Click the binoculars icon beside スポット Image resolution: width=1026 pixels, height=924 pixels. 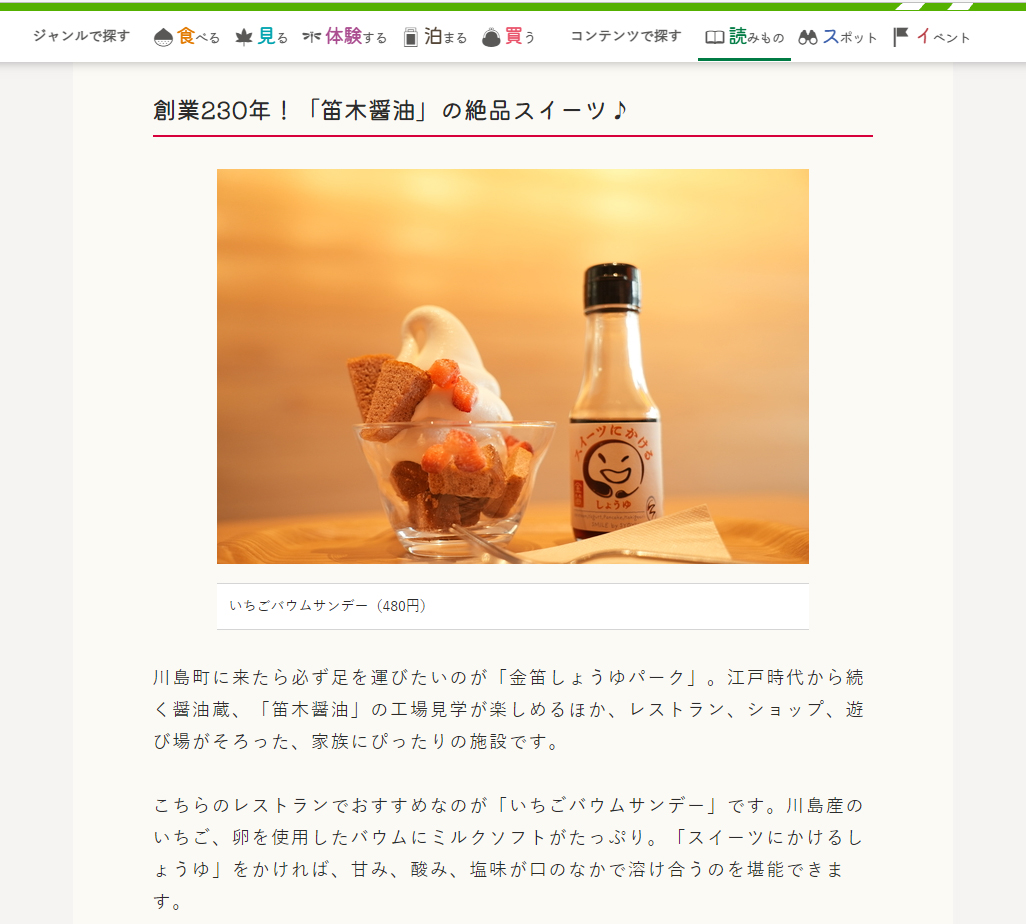(808, 37)
